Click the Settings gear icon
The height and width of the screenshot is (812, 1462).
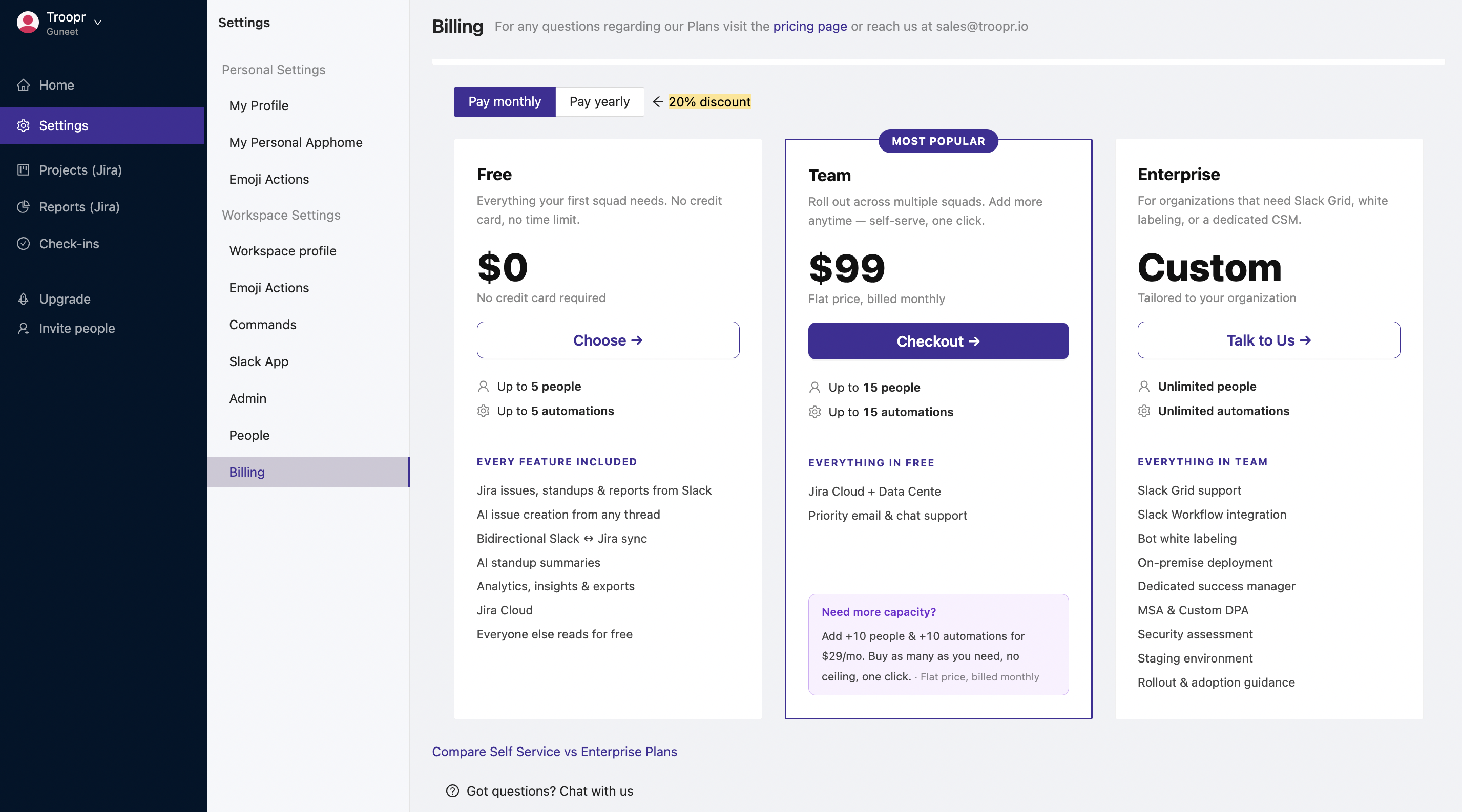point(23,125)
